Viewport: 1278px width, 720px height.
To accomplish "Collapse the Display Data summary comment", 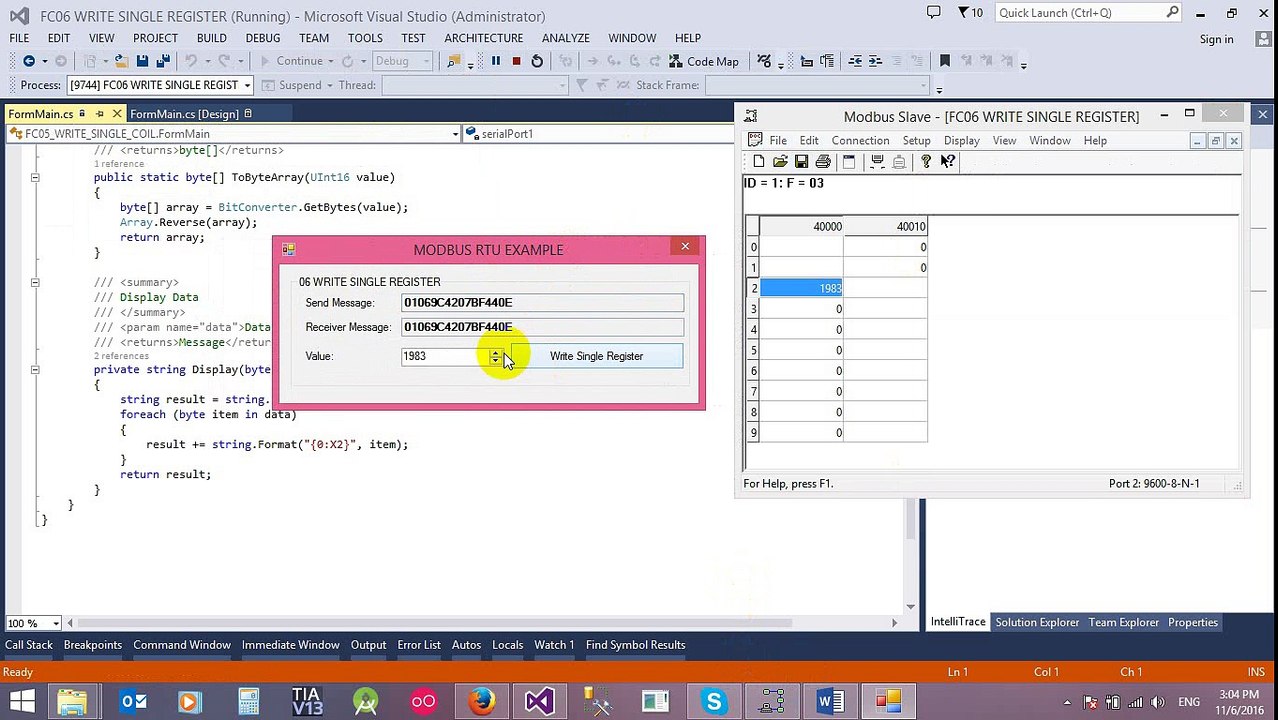I will pyautogui.click(x=35, y=282).
